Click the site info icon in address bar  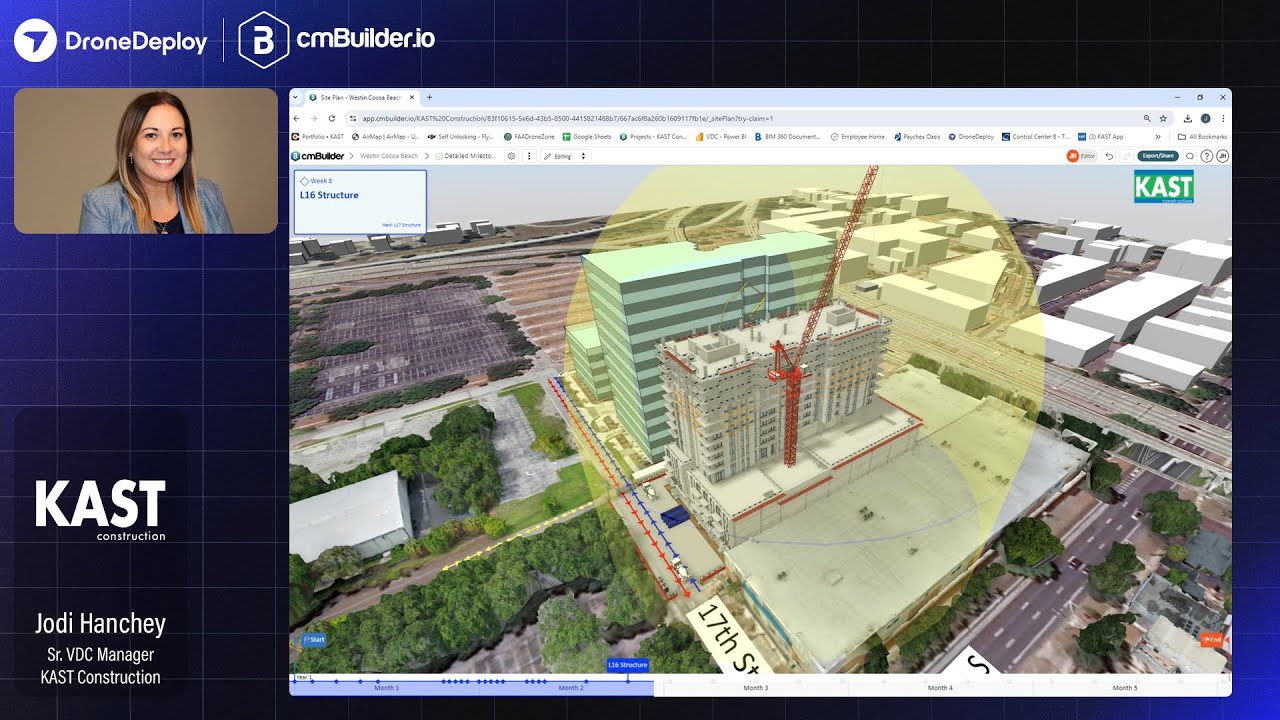(x=353, y=118)
